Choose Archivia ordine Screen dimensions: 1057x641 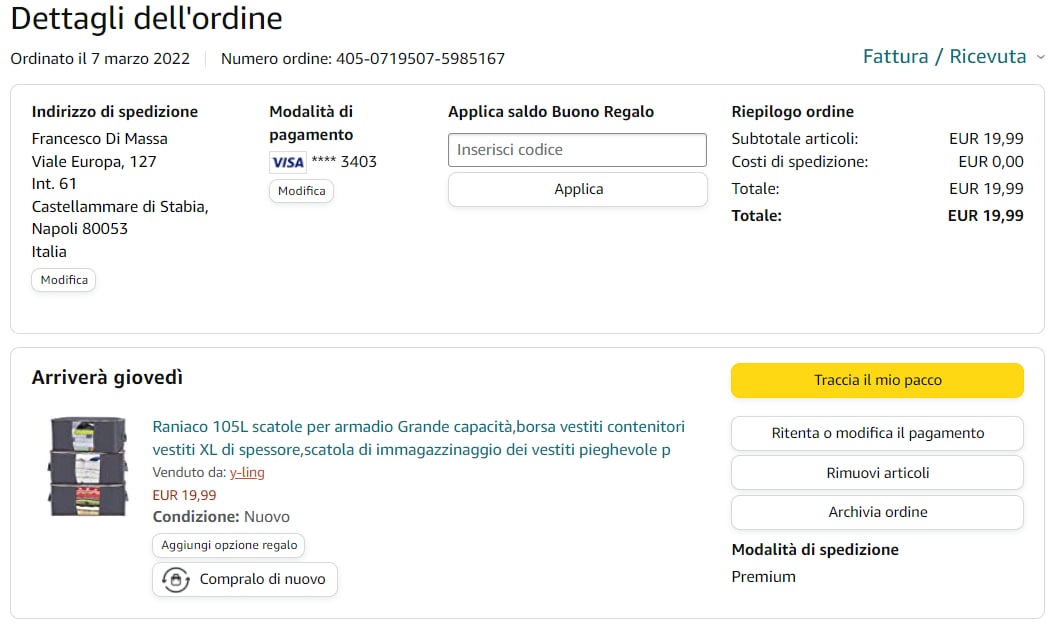click(x=877, y=512)
